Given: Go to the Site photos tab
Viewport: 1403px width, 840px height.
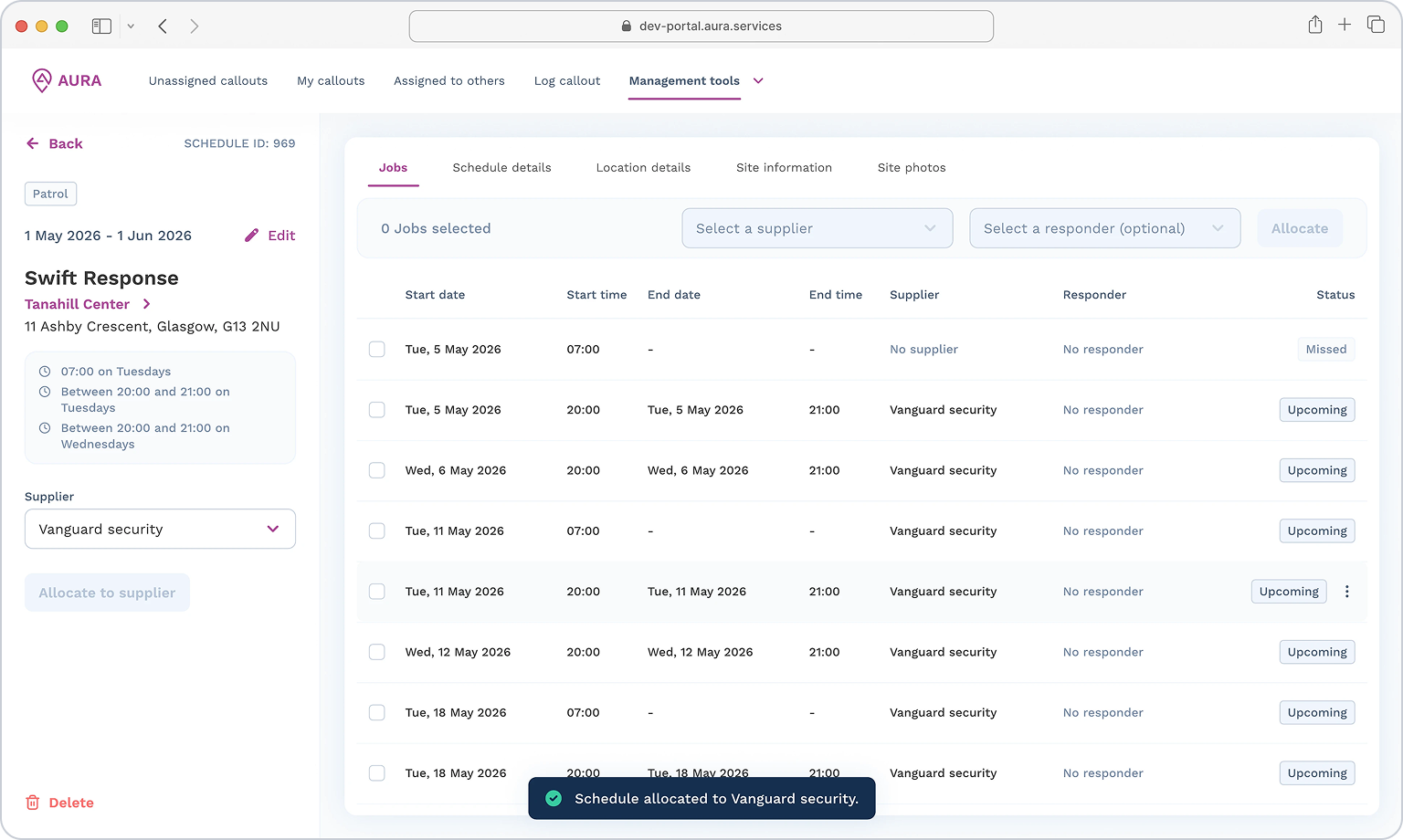Looking at the screenshot, I should (x=912, y=168).
